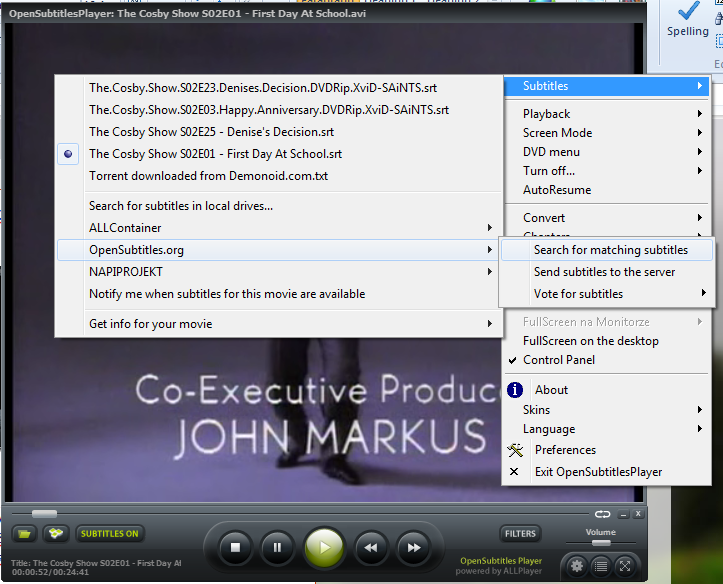Open settings via the gear icon

(576, 566)
